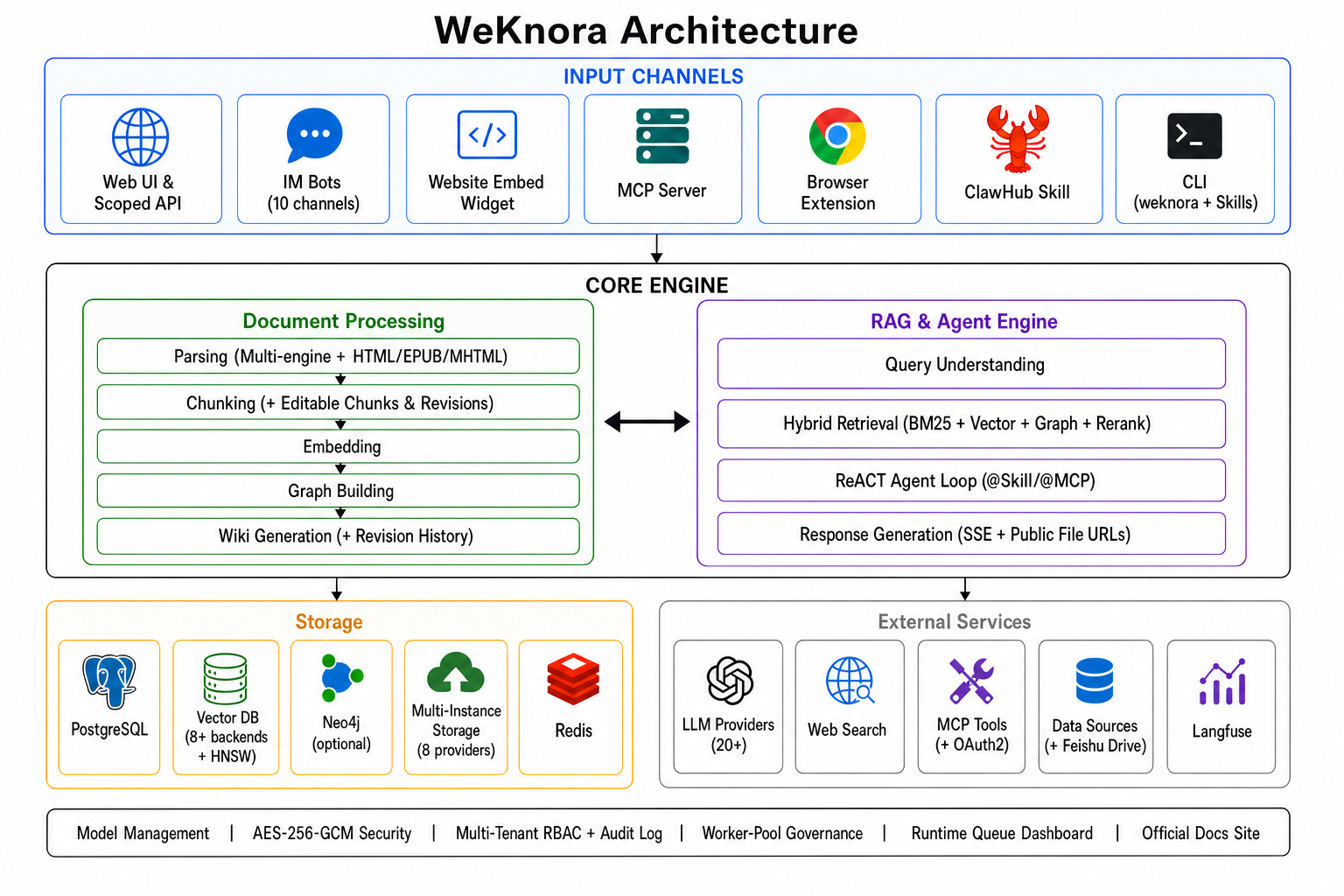This screenshot has height=896, width=1344.
Task: Click the "ClawHub Skill" label
Action: click(x=1017, y=192)
